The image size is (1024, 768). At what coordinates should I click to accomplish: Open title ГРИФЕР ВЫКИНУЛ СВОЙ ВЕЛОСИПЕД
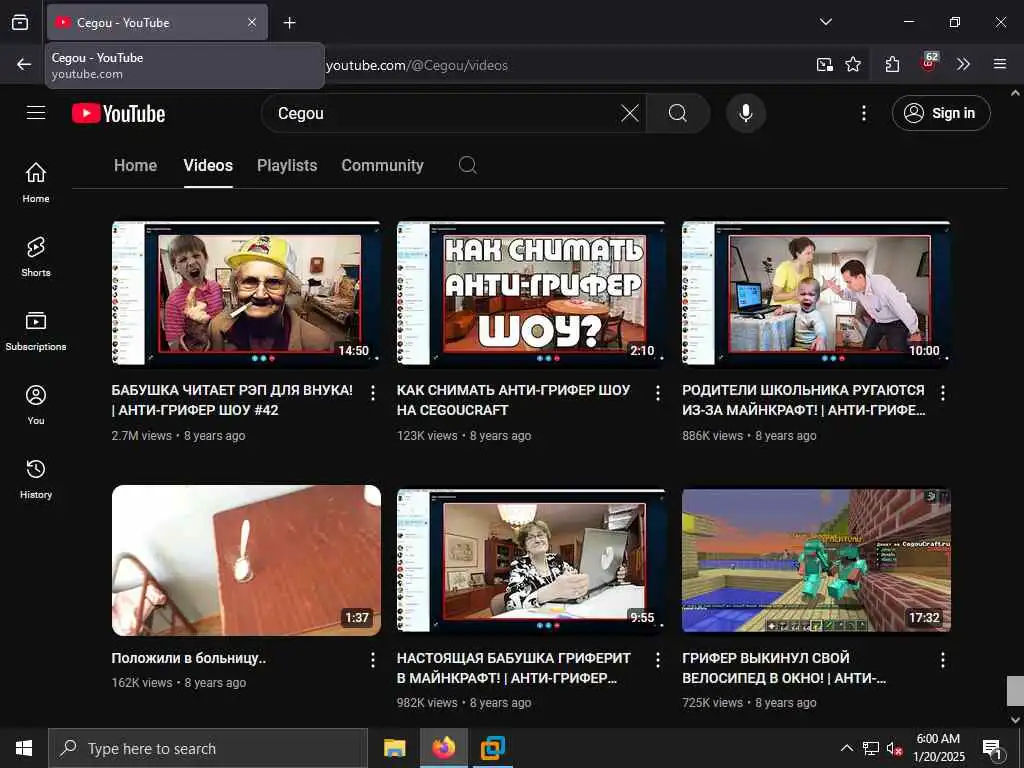point(784,667)
